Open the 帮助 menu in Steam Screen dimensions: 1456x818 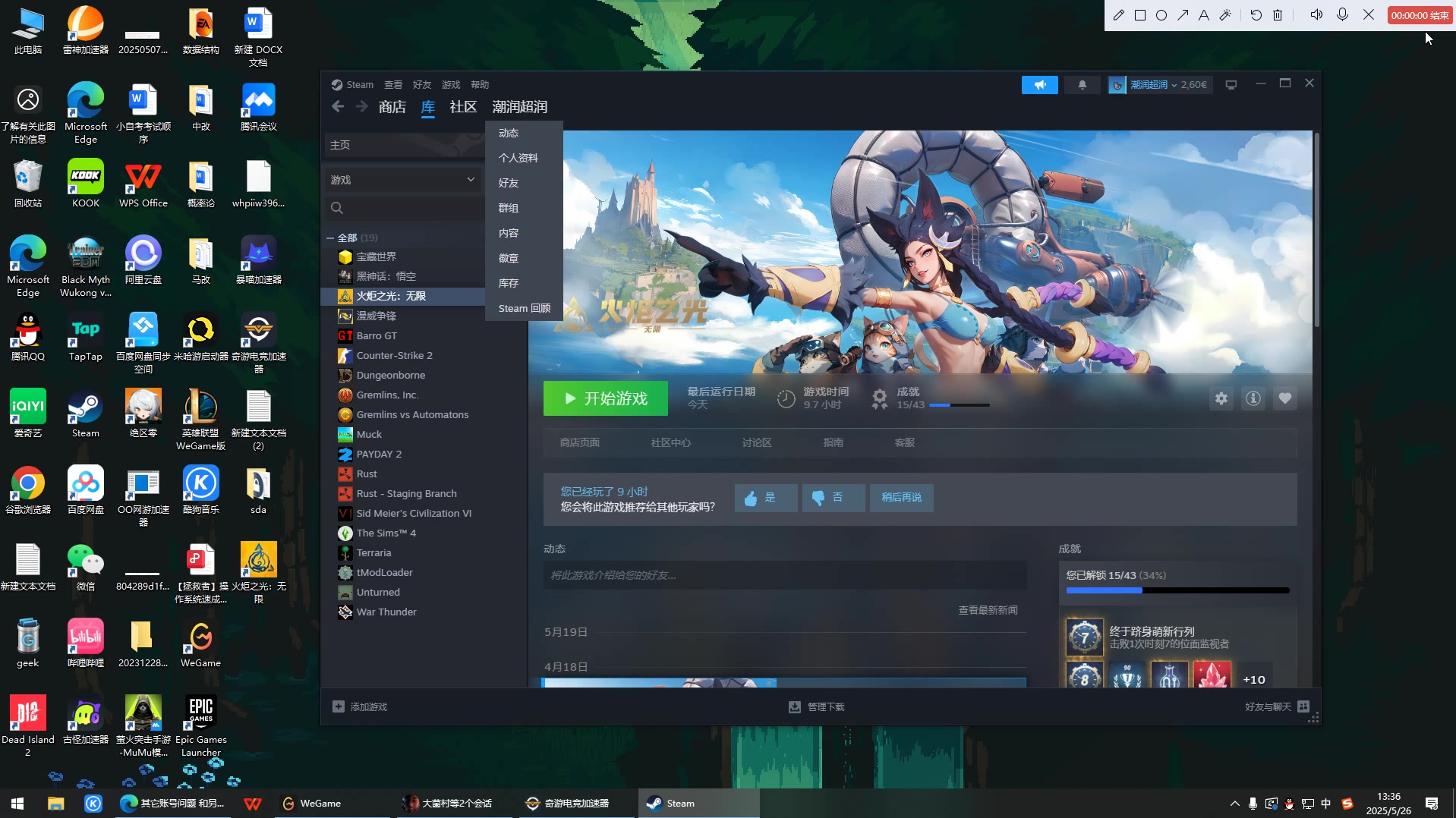coord(480,85)
